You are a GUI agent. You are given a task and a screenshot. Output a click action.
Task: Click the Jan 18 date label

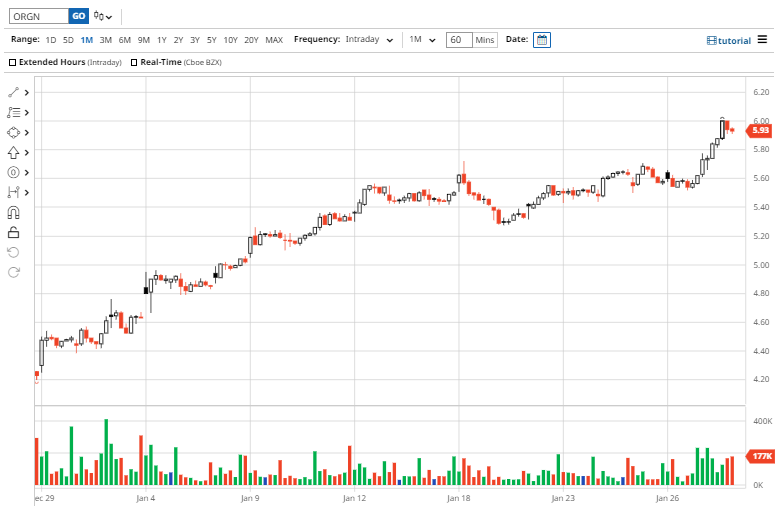point(458,498)
